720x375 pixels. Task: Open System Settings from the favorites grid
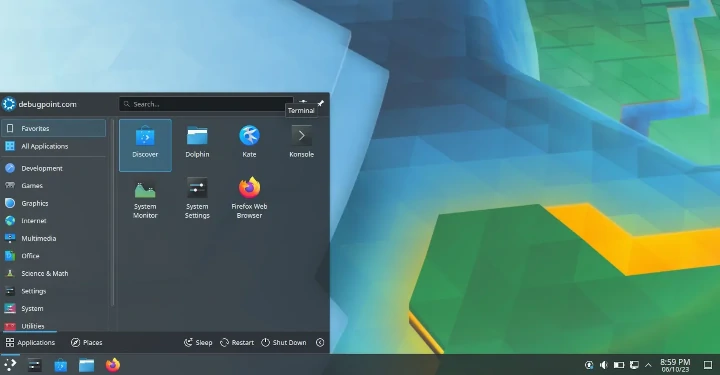tap(197, 198)
